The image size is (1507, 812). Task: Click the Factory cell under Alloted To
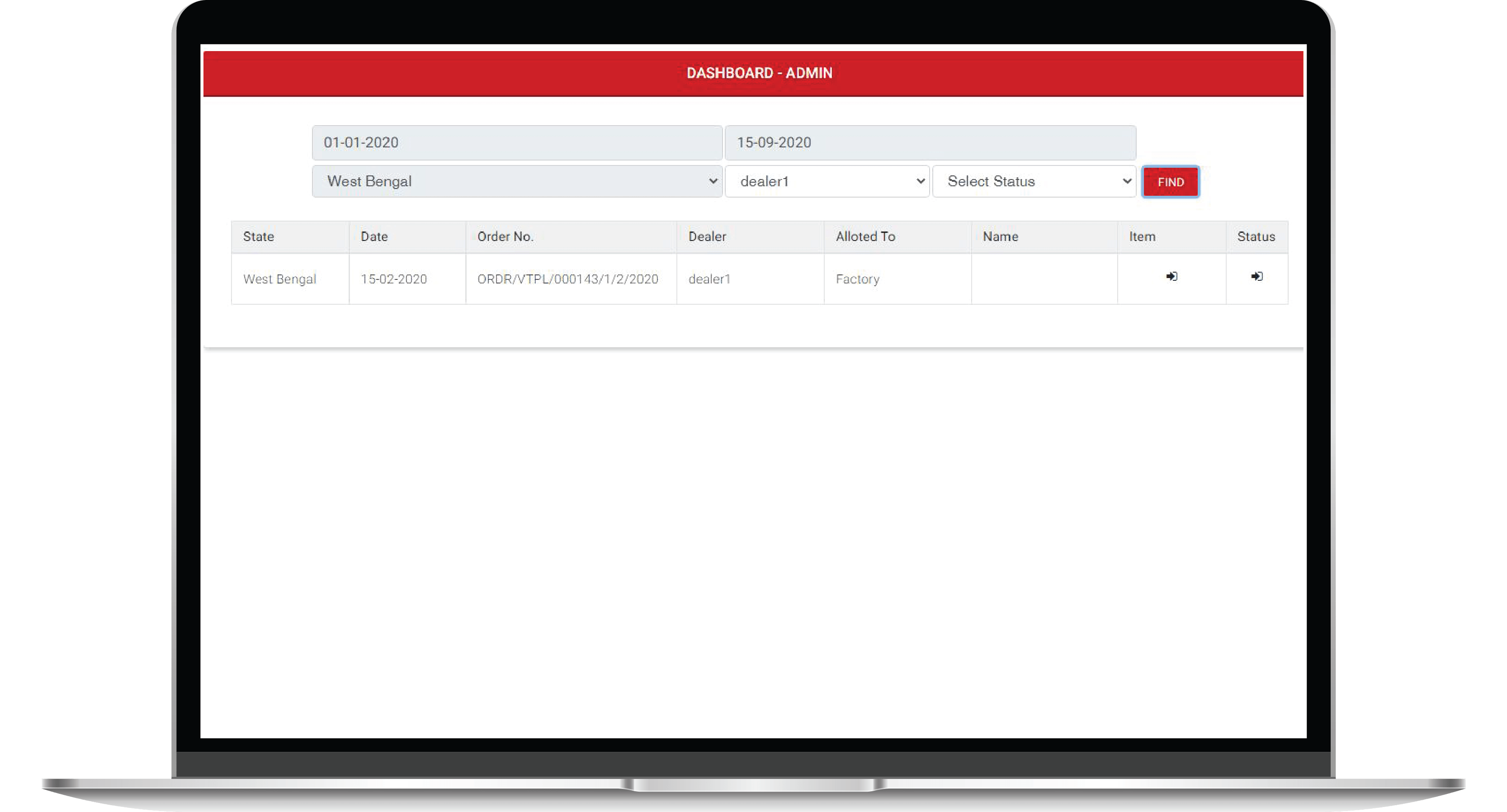858,279
